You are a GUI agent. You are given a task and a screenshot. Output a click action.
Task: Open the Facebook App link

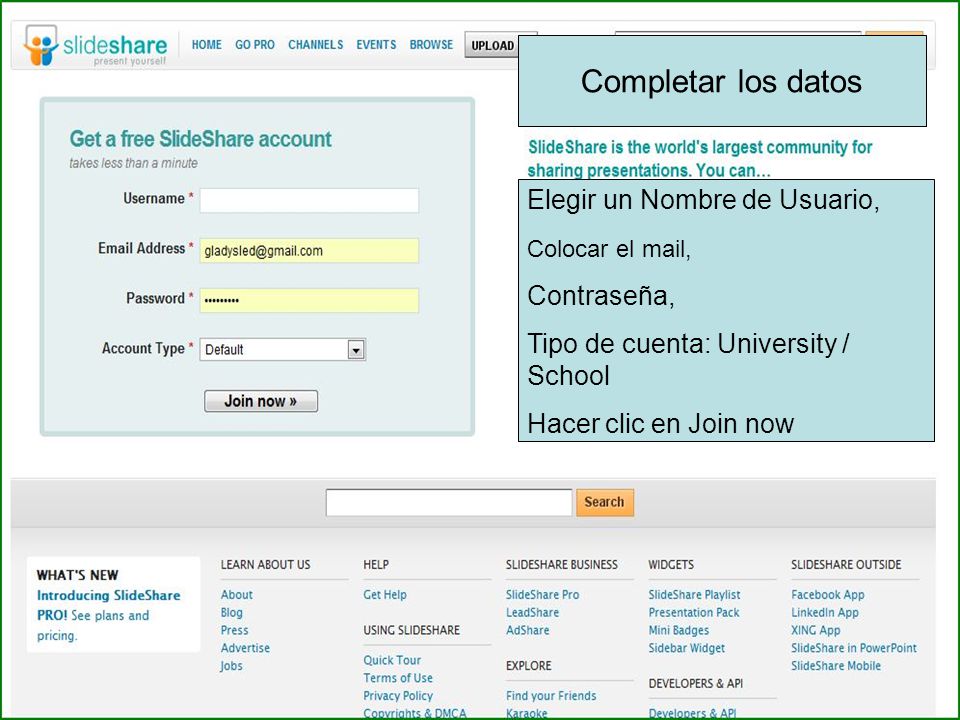pos(828,594)
